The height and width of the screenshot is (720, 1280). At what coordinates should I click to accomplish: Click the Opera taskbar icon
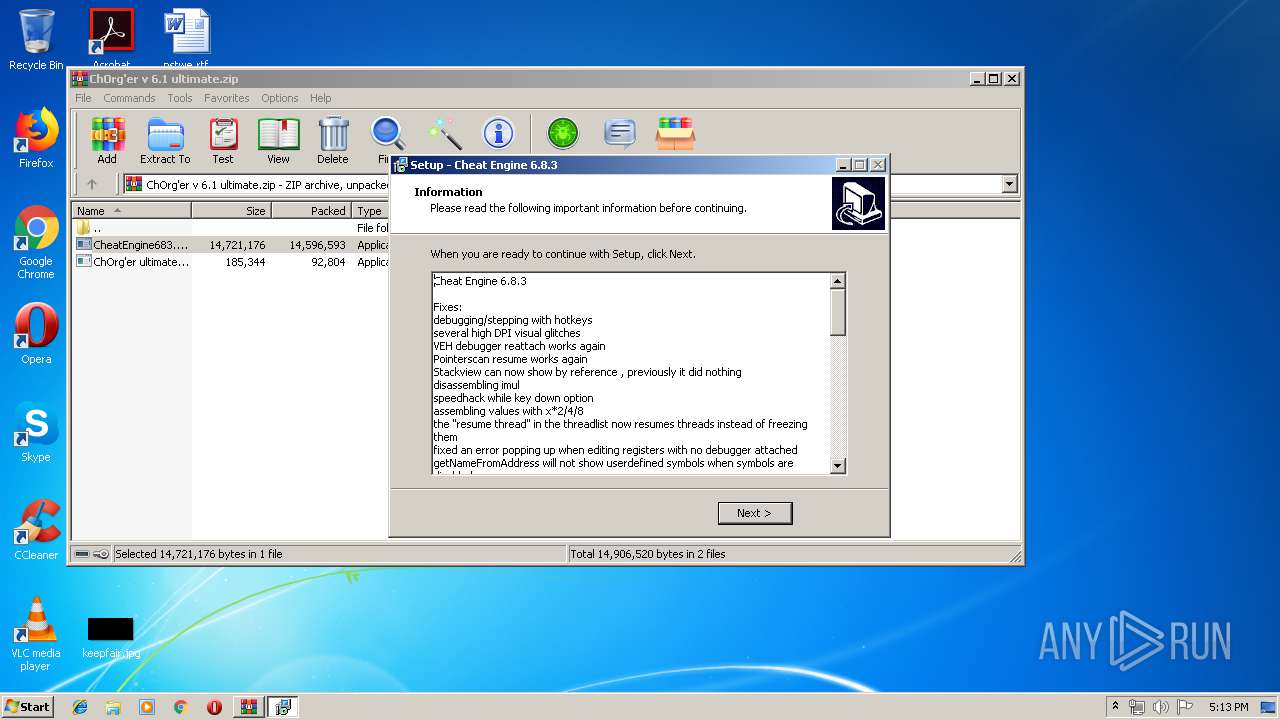[x=214, y=707]
